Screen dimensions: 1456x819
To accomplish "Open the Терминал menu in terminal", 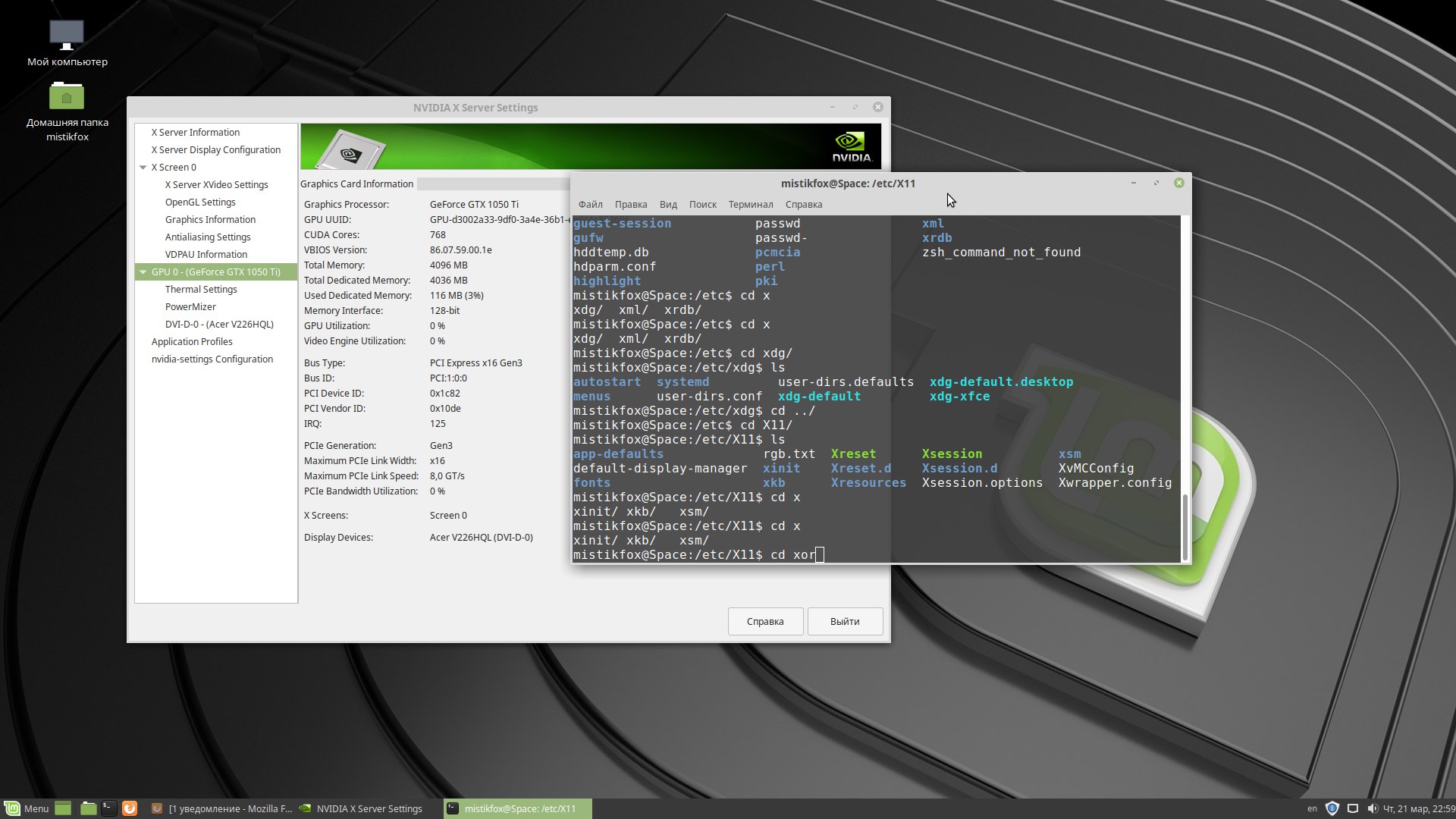I will pos(751,204).
